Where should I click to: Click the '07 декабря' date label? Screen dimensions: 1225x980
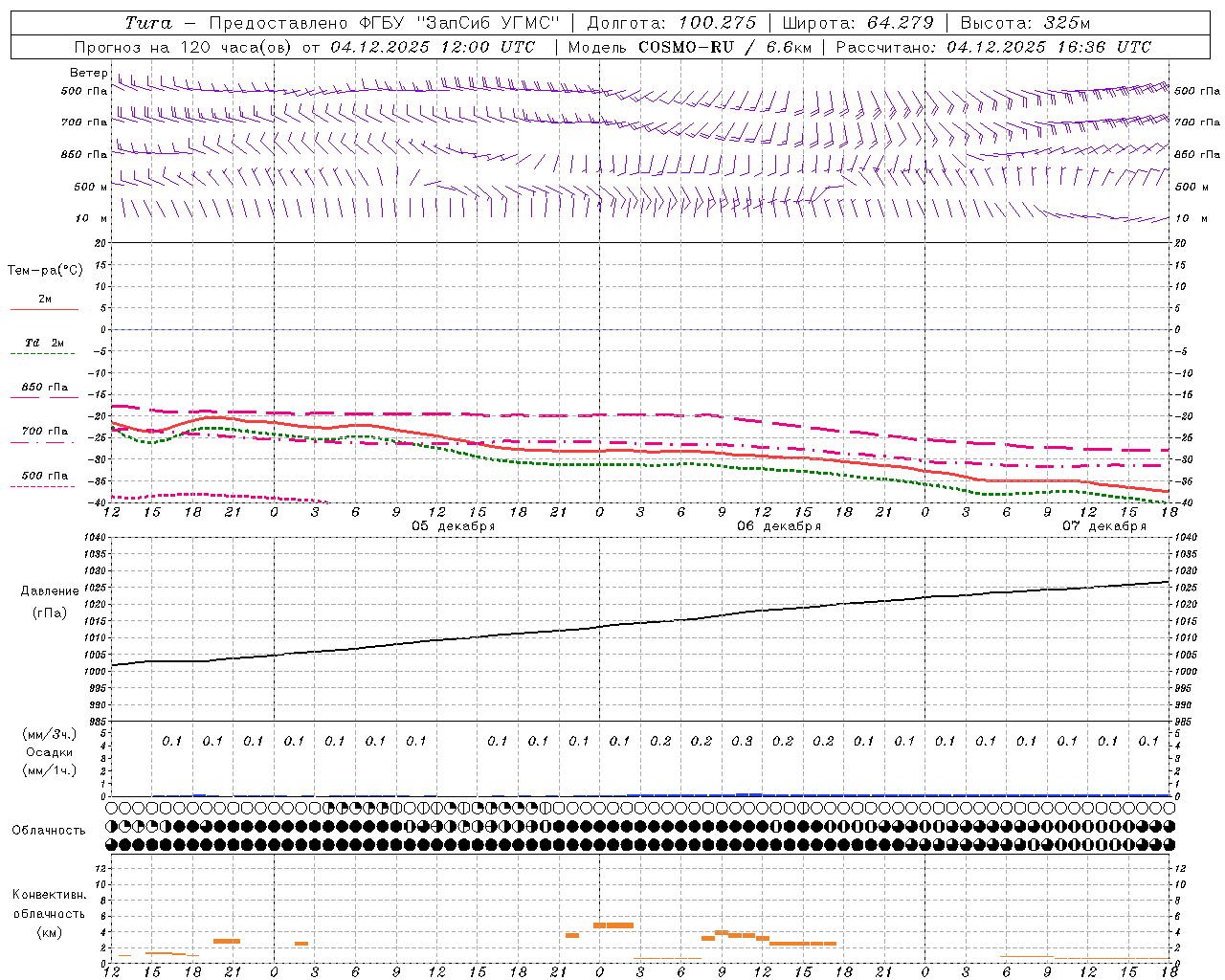1104,526
